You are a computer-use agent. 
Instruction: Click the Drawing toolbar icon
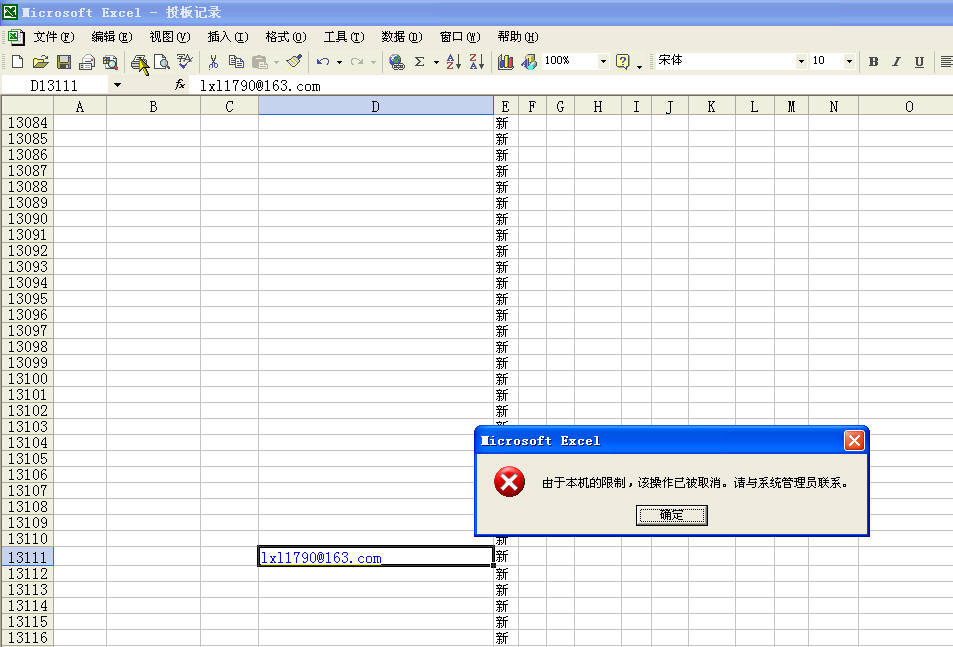(529, 61)
